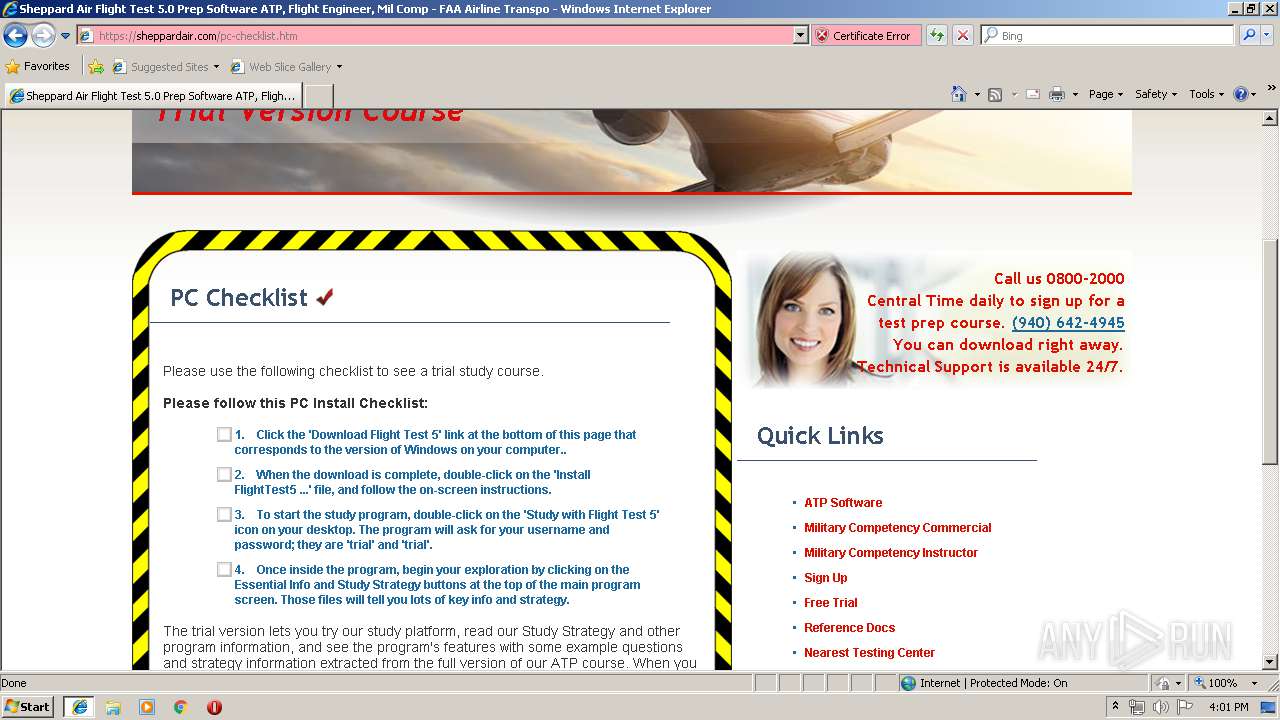Open the file explorer folder taskbar icon

(113, 707)
